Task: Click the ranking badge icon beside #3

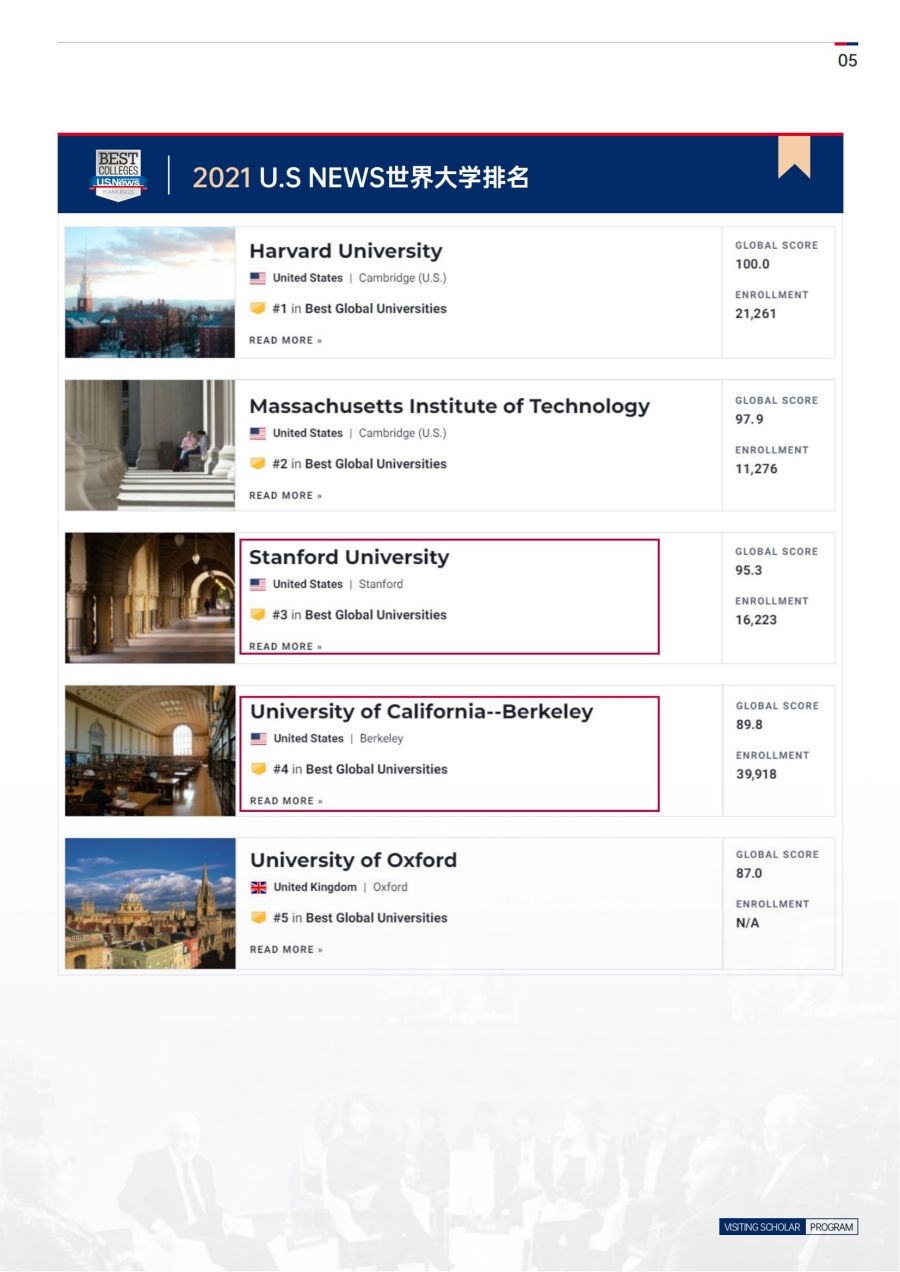Action: pyautogui.click(x=258, y=614)
